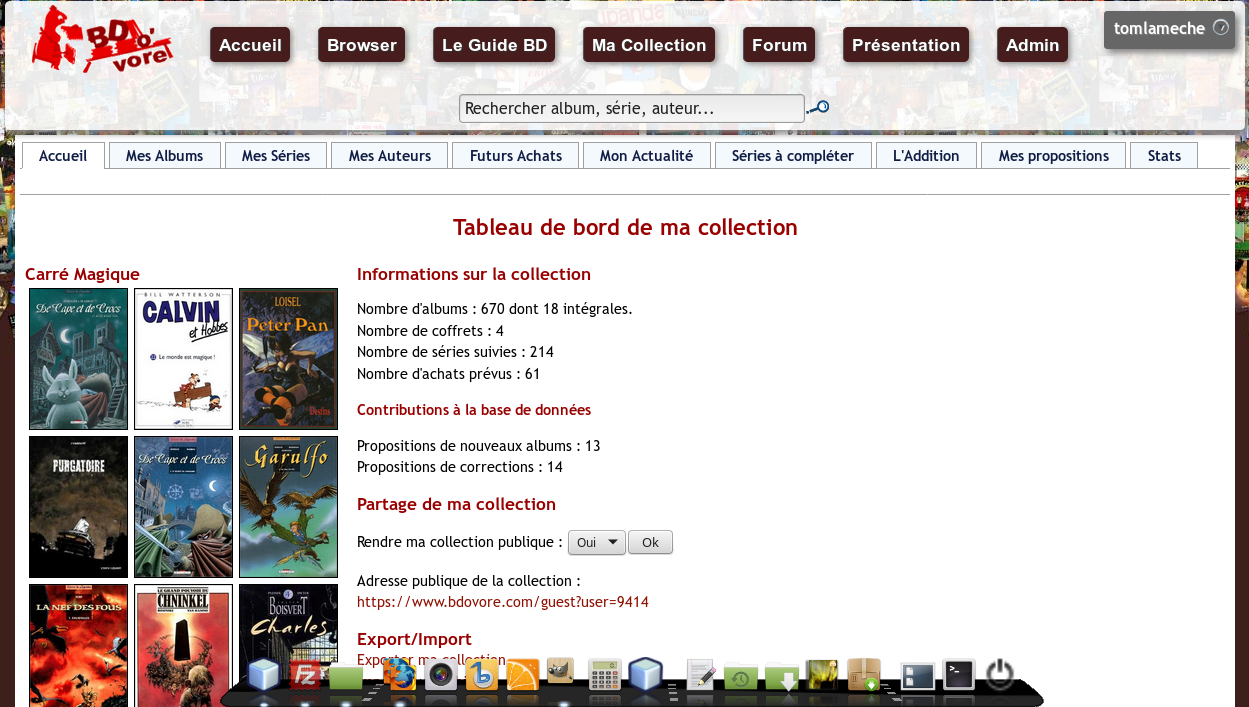Open the De Cape et de Crocs sword cover

click(x=183, y=507)
